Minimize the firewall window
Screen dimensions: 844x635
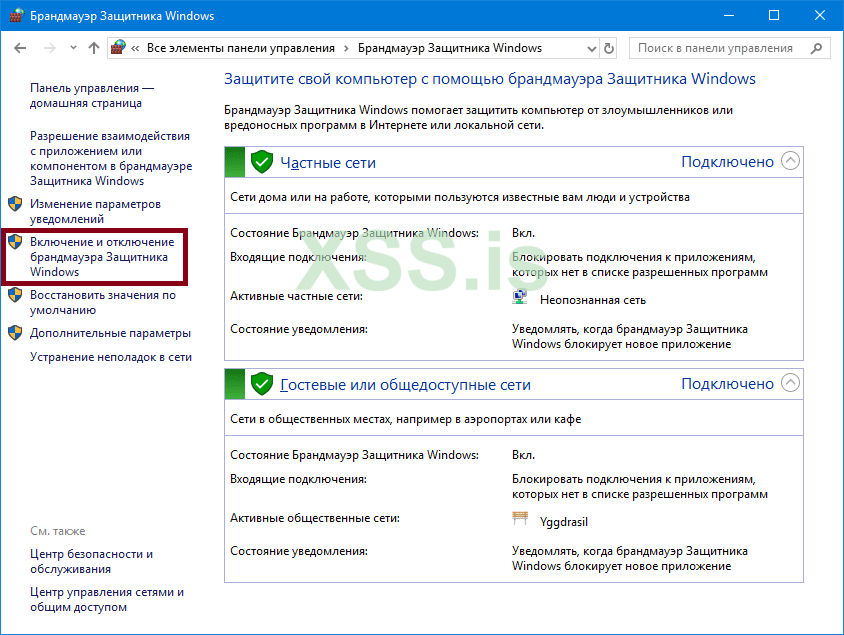[729, 16]
